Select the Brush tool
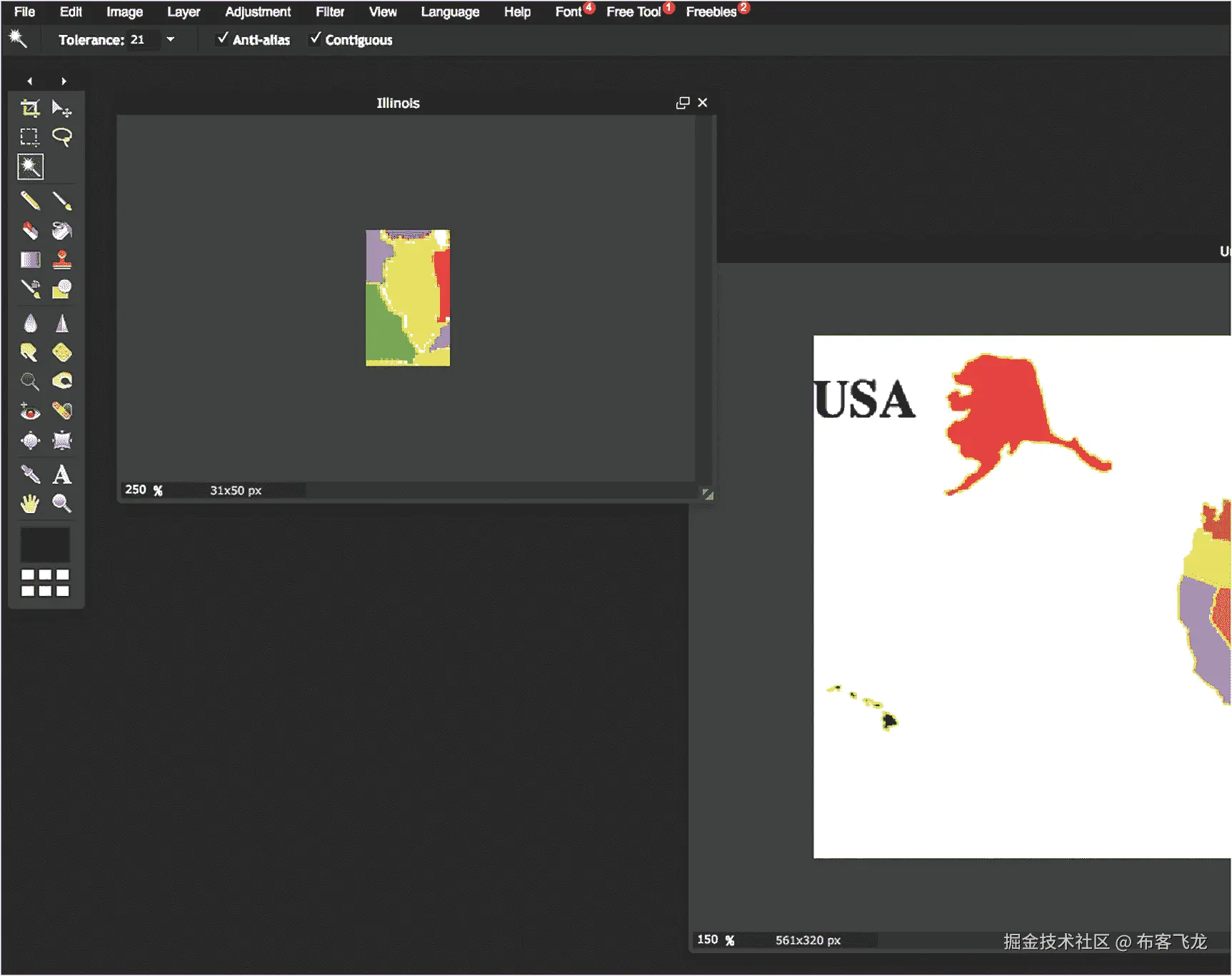The height and width of the screenshot is (976, 1232). click(x=62, y=201)
